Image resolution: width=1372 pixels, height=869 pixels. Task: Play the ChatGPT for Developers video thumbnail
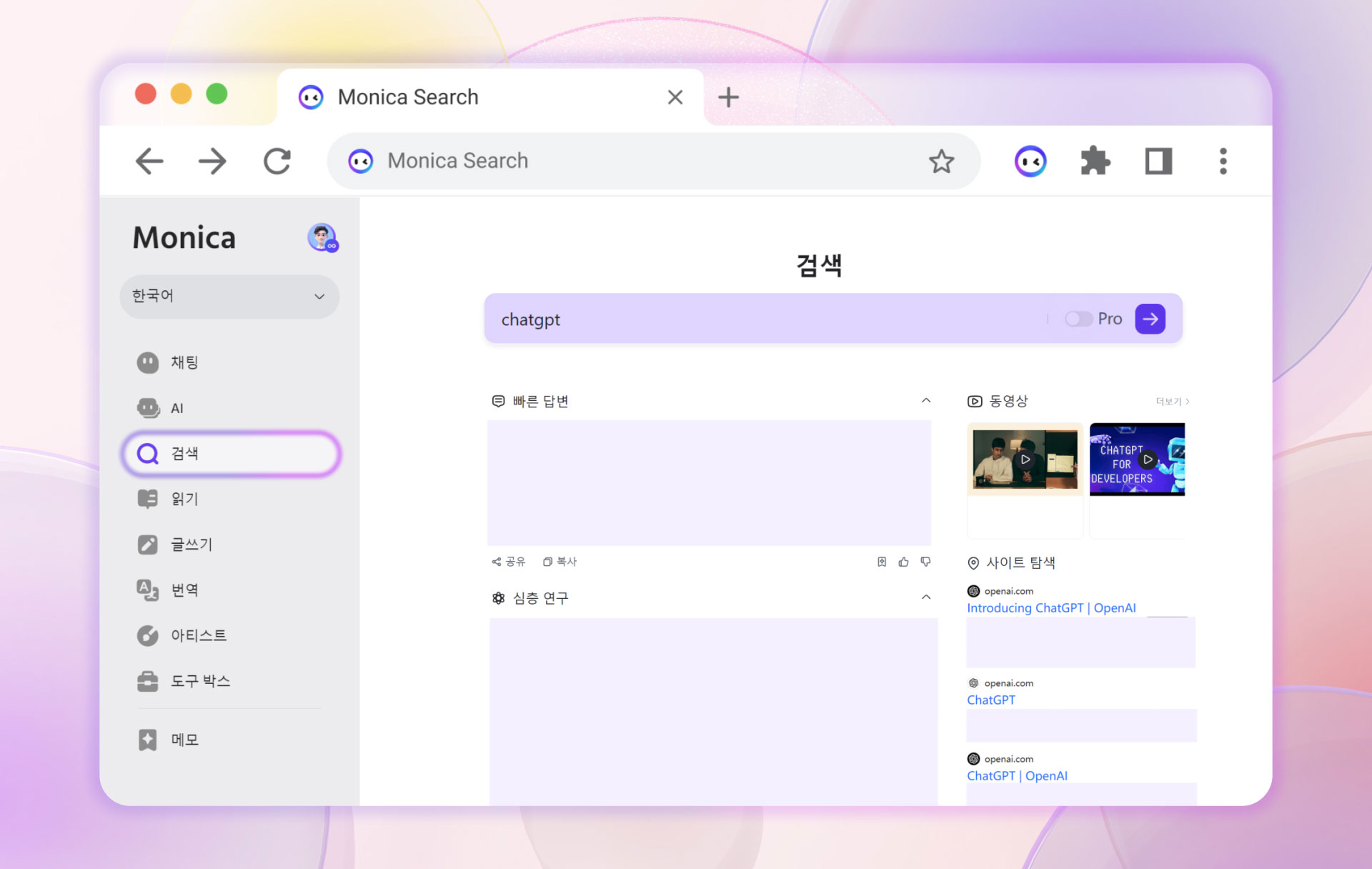click(1146, 460)
